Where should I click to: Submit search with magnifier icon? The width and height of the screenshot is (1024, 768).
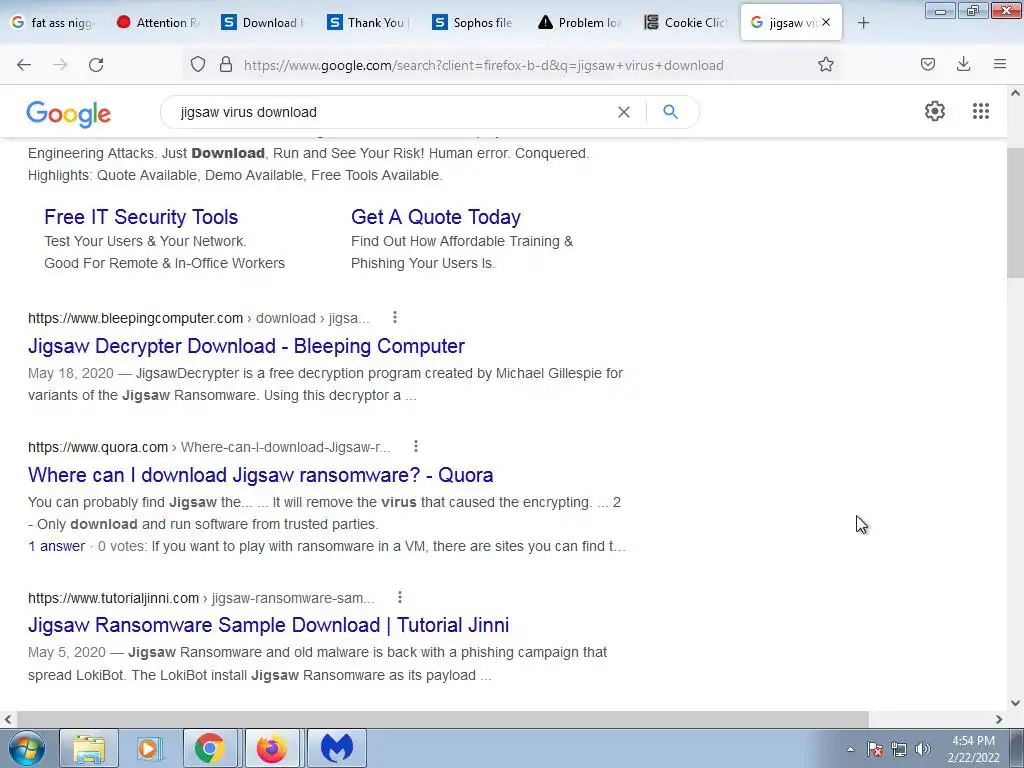click(x=670, y=112)
